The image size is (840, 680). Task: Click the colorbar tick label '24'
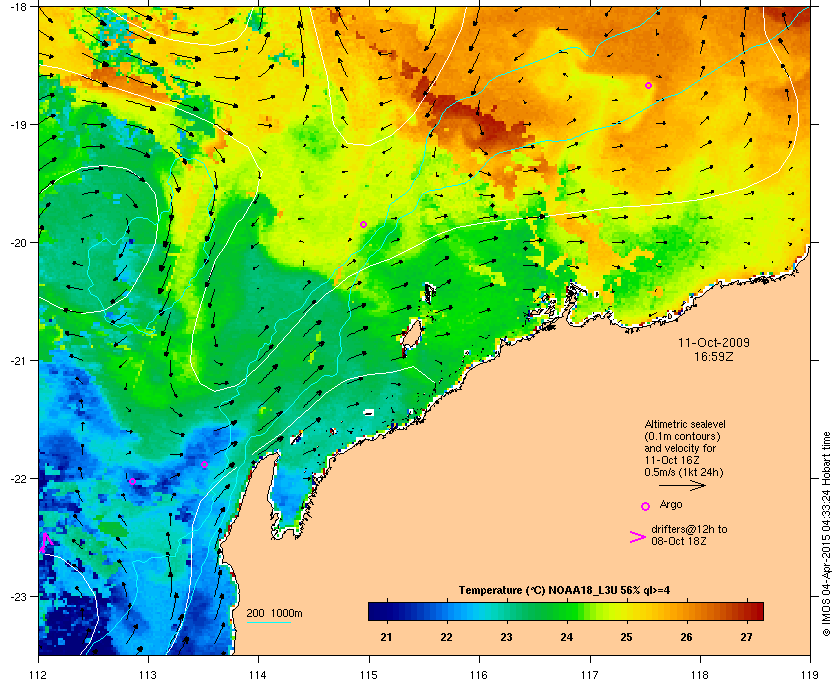click(566, 637)
